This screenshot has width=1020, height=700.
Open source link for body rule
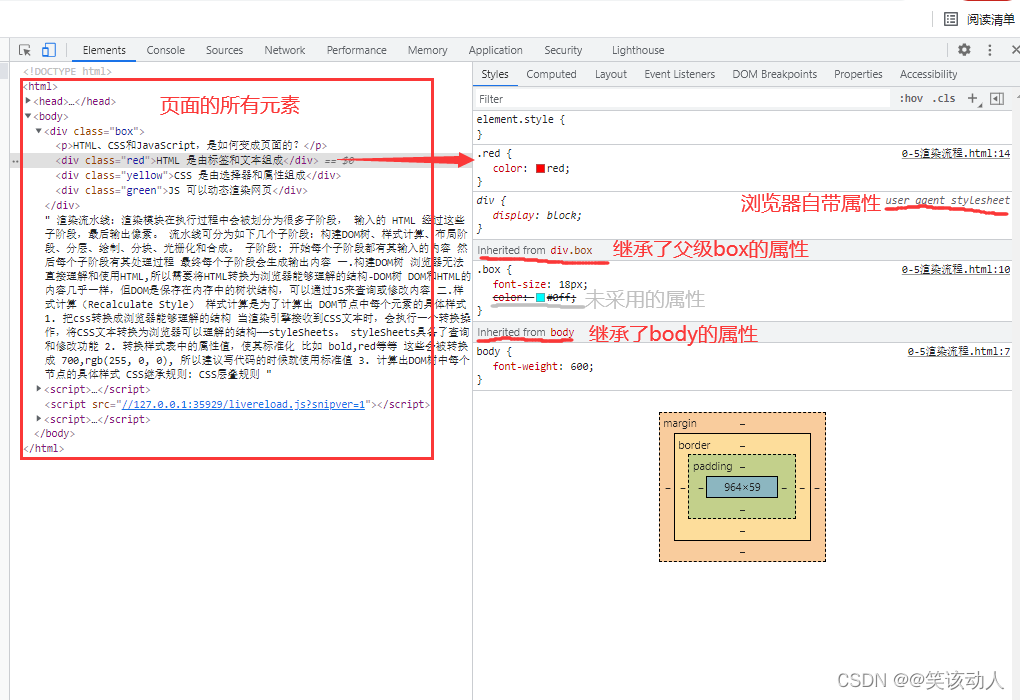(959, 351)
